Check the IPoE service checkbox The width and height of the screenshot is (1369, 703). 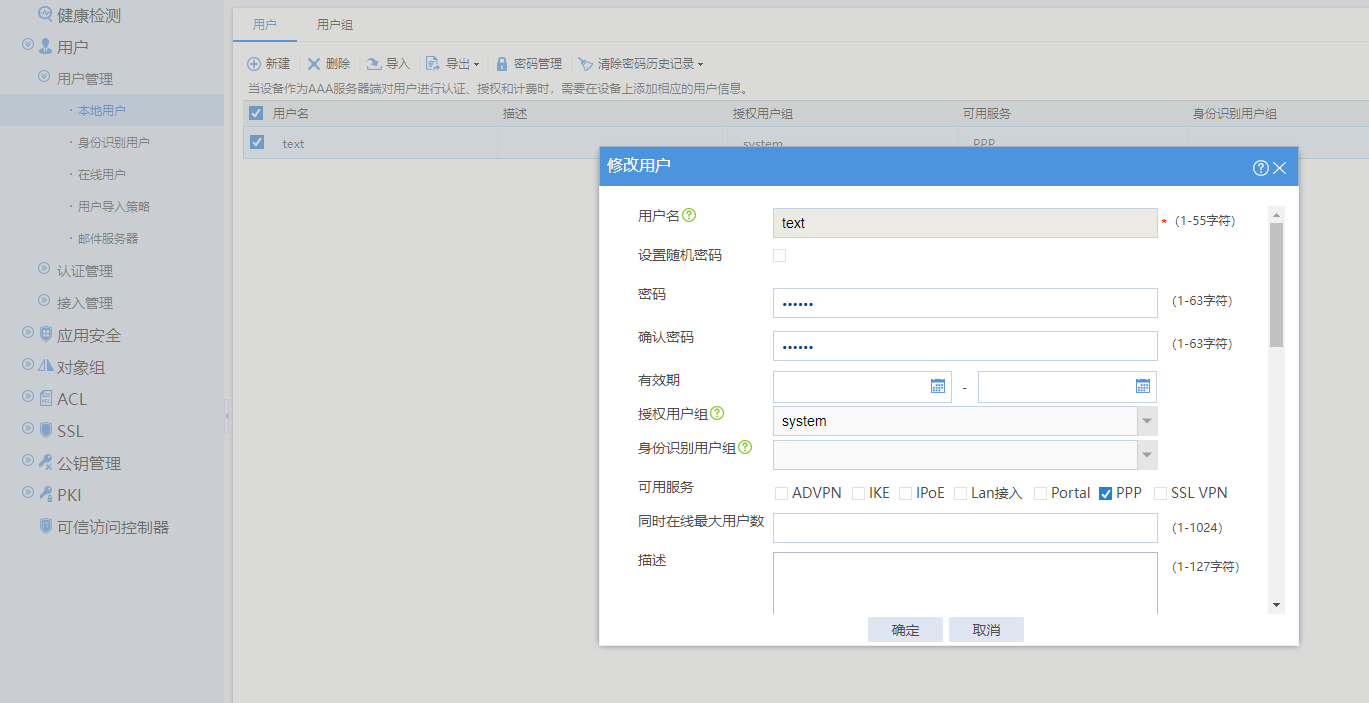tap(905, 493)
